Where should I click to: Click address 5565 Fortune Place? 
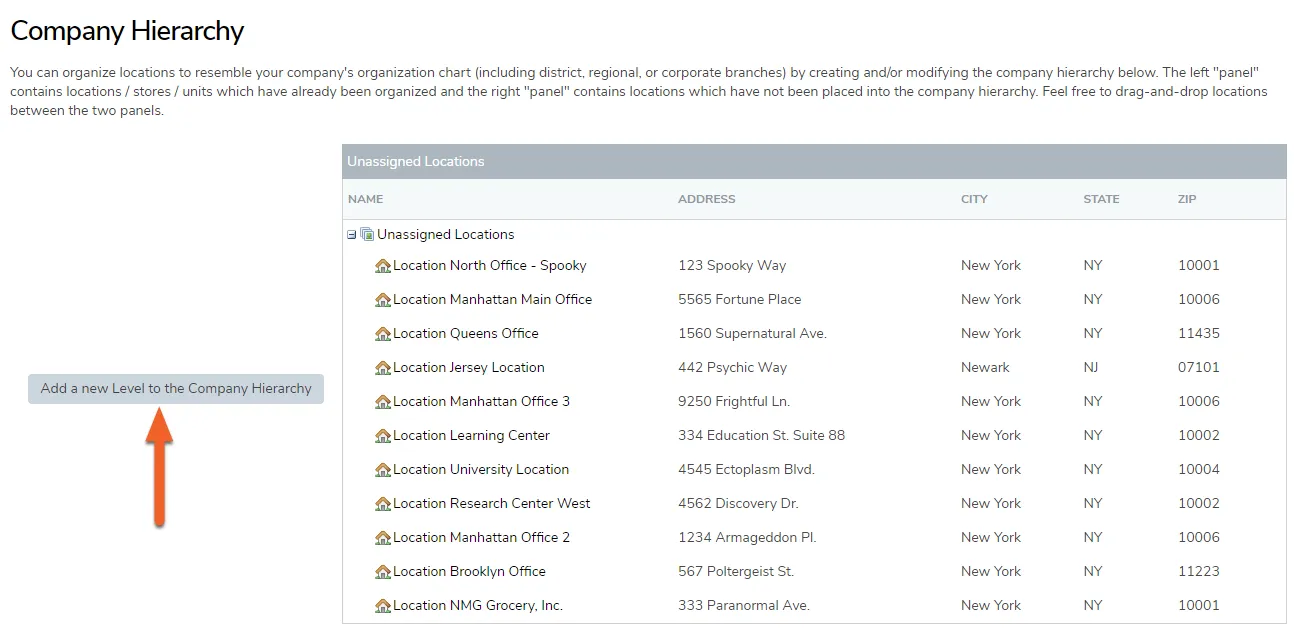pos(740,300)
